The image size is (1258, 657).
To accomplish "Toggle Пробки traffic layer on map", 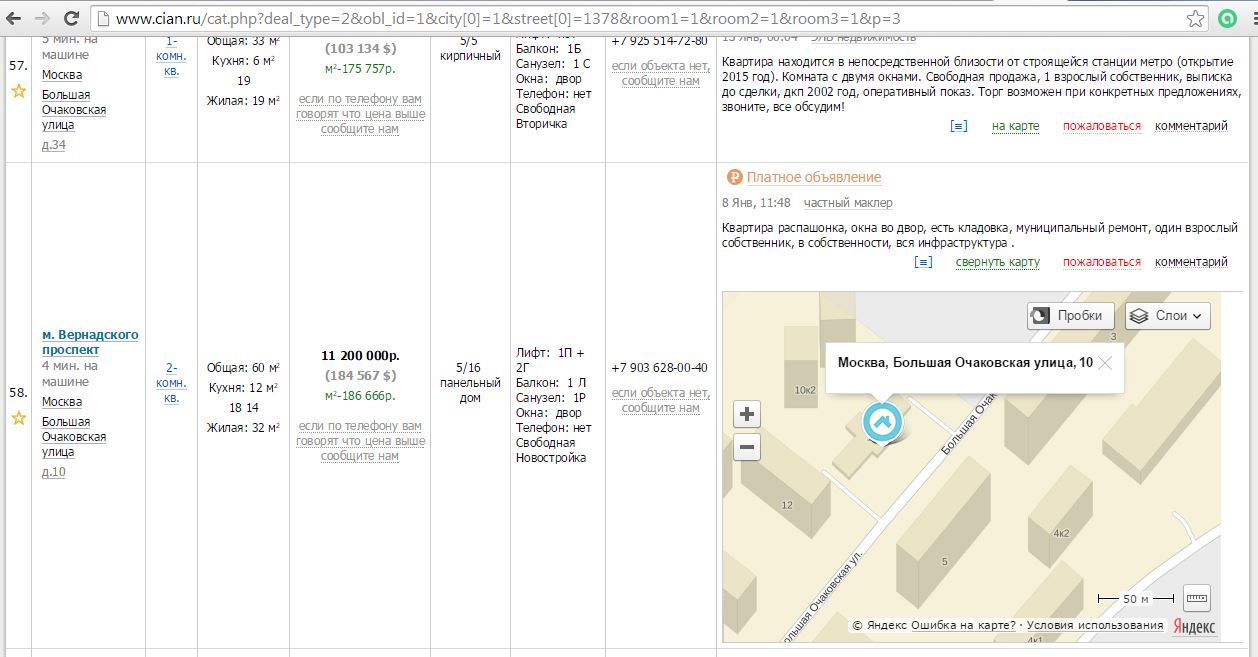I will tap(1071, 316).
